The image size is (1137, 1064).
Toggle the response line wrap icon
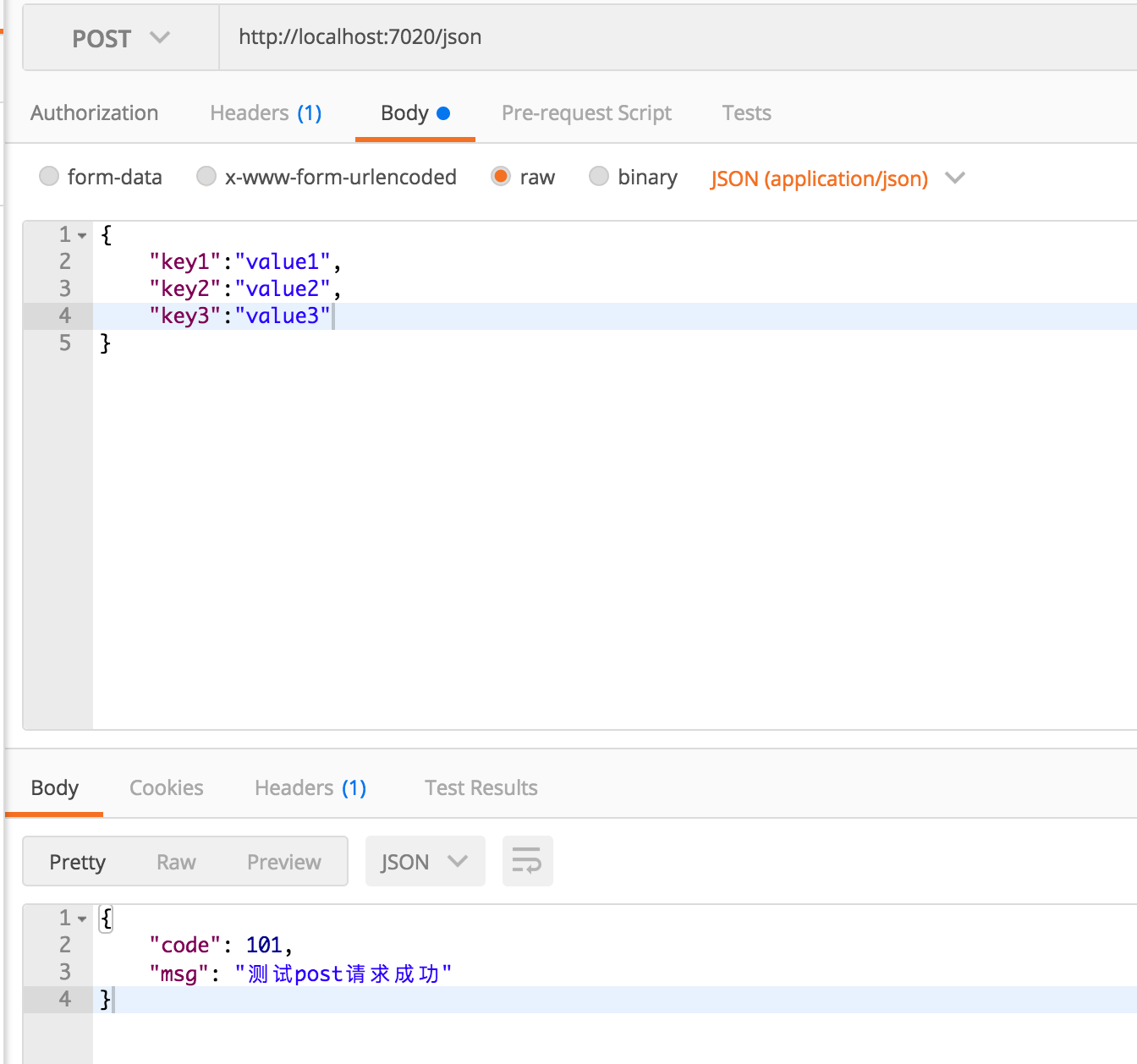(x=527, y=861)
